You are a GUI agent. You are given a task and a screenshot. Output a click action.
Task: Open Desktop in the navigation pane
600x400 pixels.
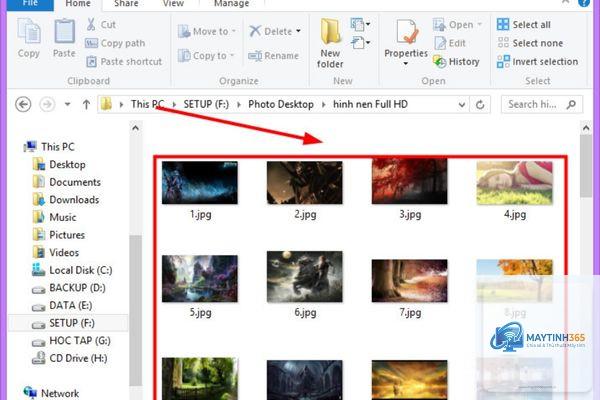(x=59, y=165)
